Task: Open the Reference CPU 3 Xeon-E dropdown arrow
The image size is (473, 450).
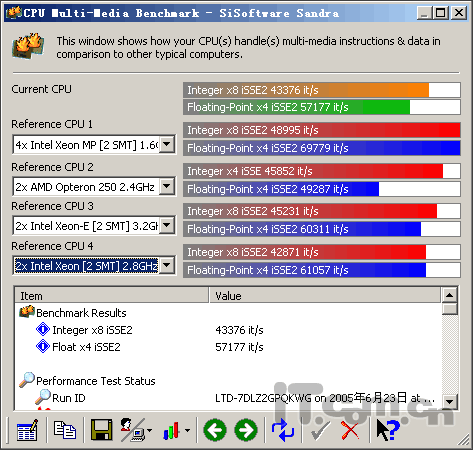Action: coord(167,225)
